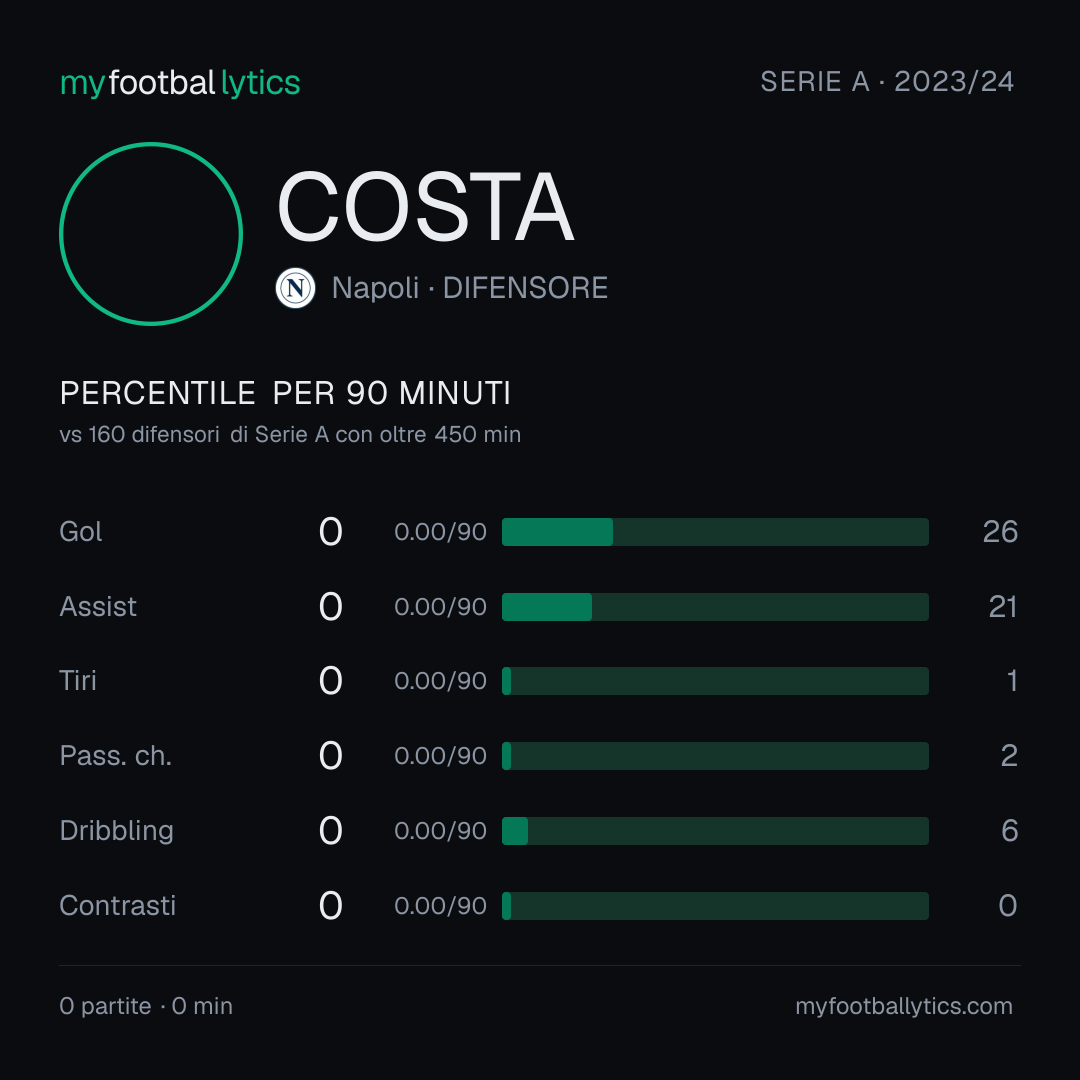Click the Dribbling percentile bar
The width and height of the screenshot is (1080, 1080).
click(715, 831)
